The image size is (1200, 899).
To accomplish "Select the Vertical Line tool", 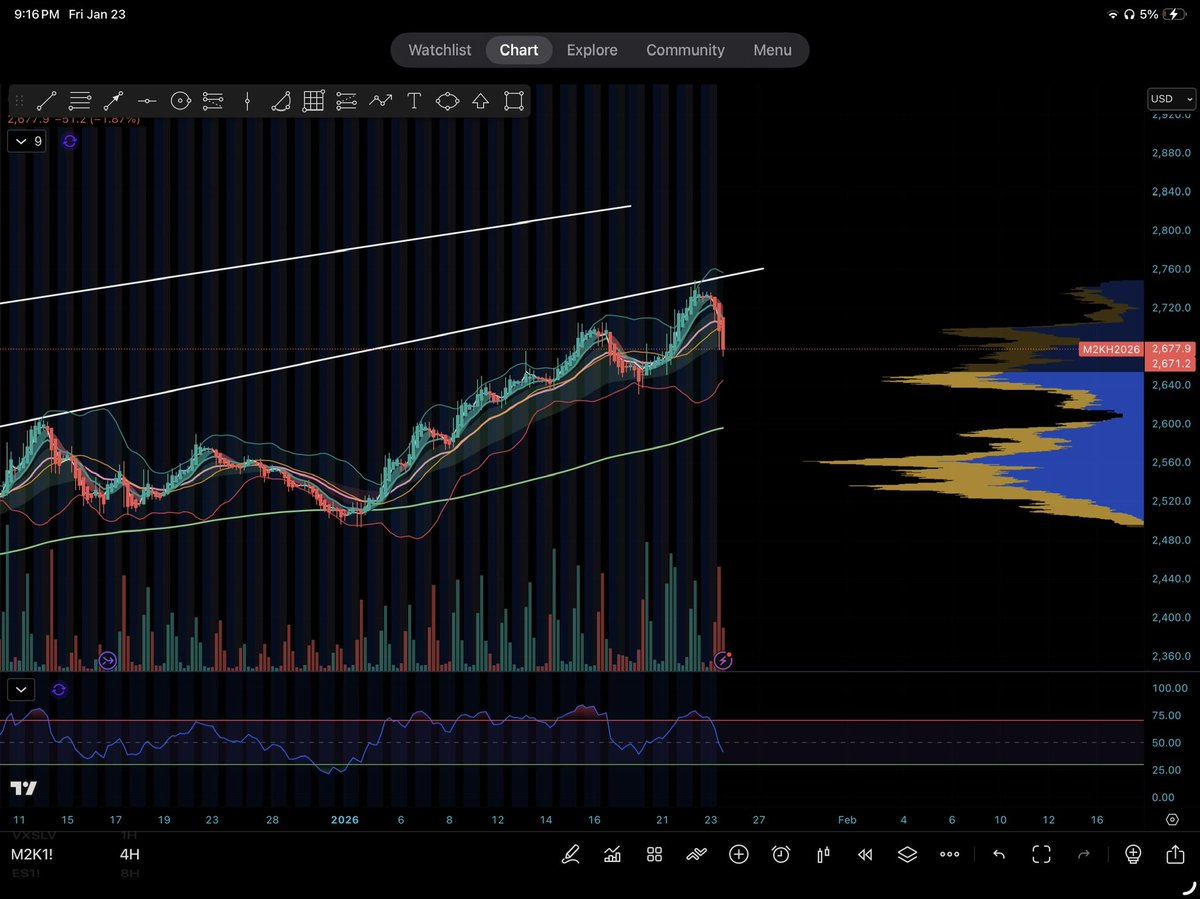I will 247,100.
